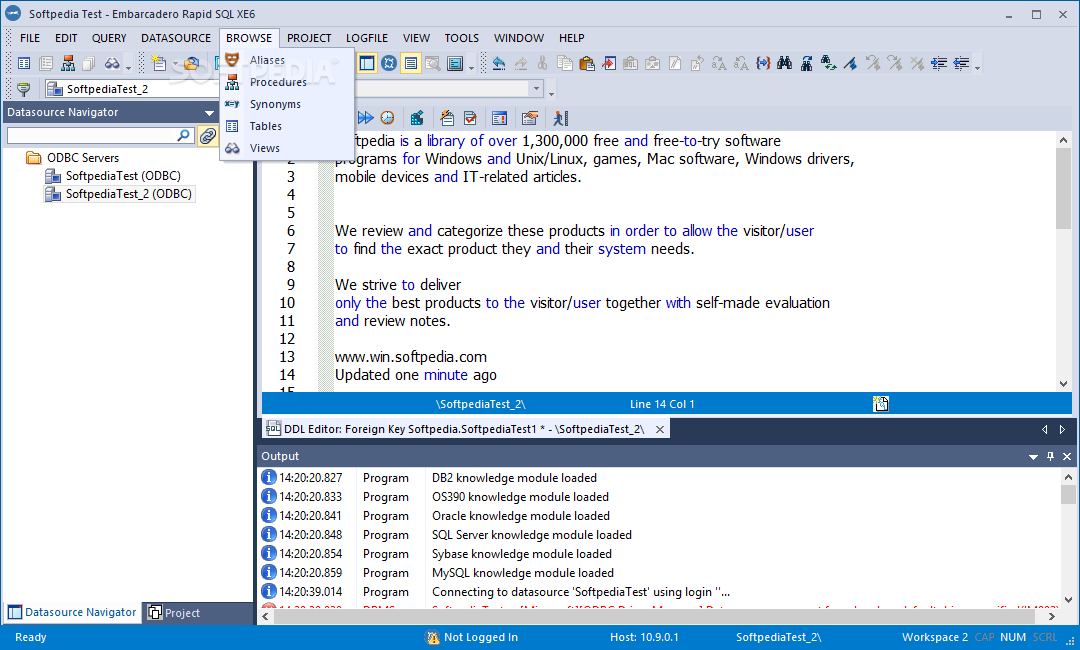1080x650 pixels.
Task: Click the filter funnel icon beside datasource box
Action: pyautogui.click(x=23, y=89)
